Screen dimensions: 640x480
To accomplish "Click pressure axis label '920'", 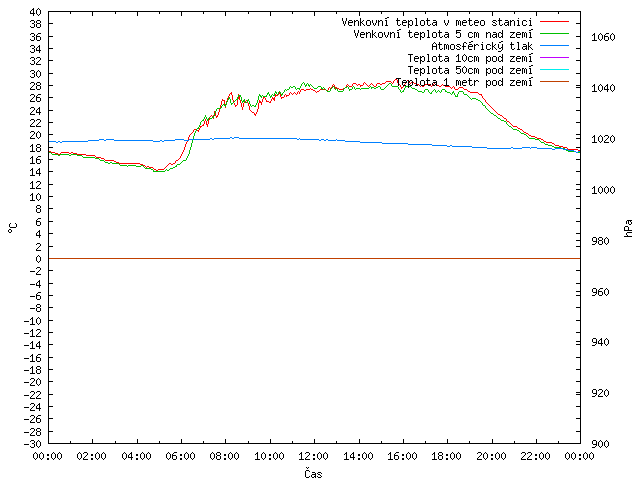I will pos(600,393).
